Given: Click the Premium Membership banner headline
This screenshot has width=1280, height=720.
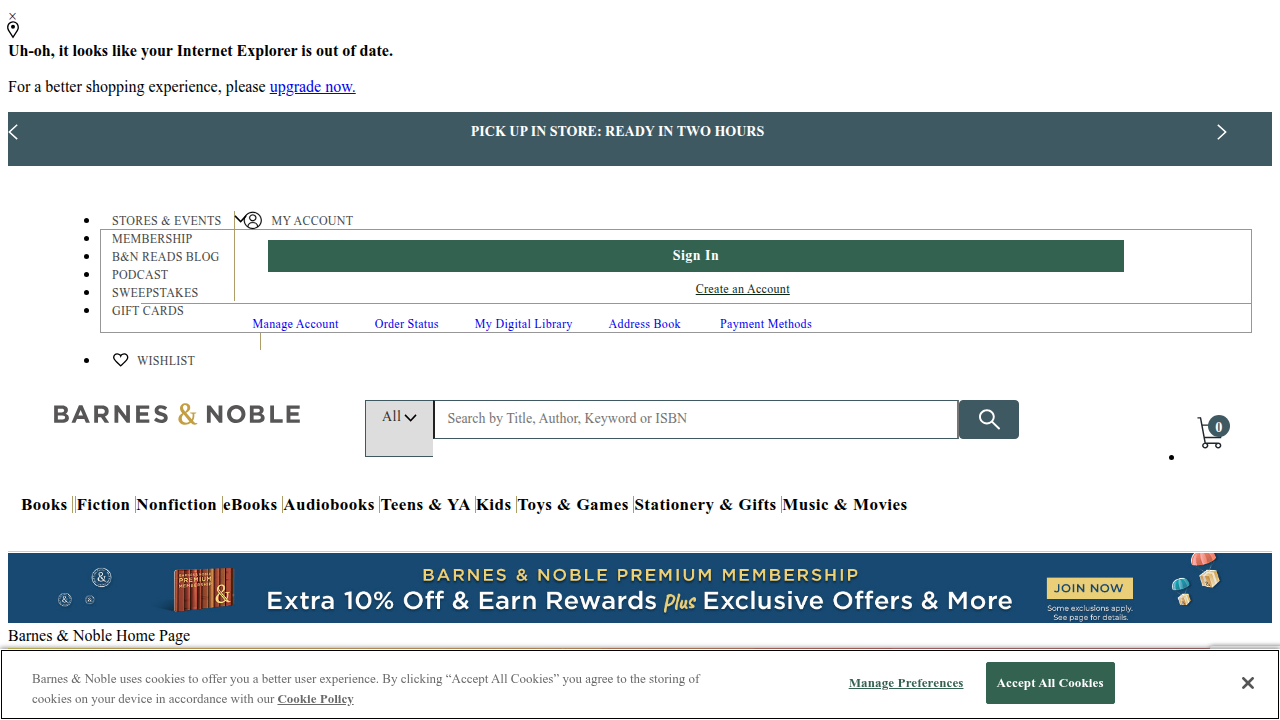Looking at the screenshot, I should click(640, 575).
